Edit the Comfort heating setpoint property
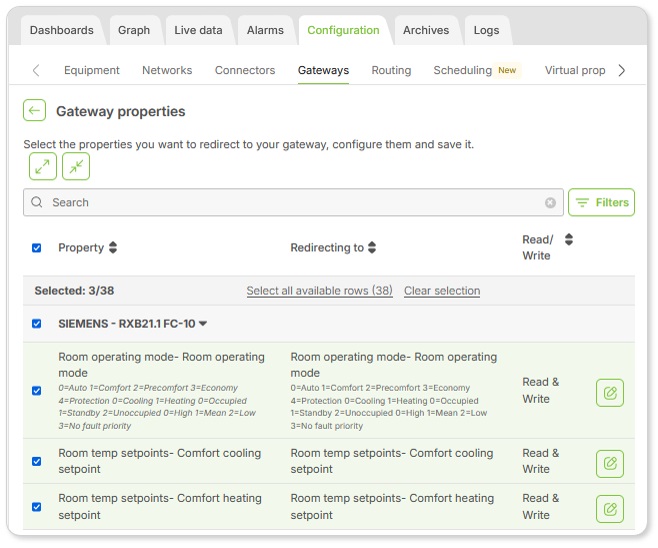 point(610,509)
